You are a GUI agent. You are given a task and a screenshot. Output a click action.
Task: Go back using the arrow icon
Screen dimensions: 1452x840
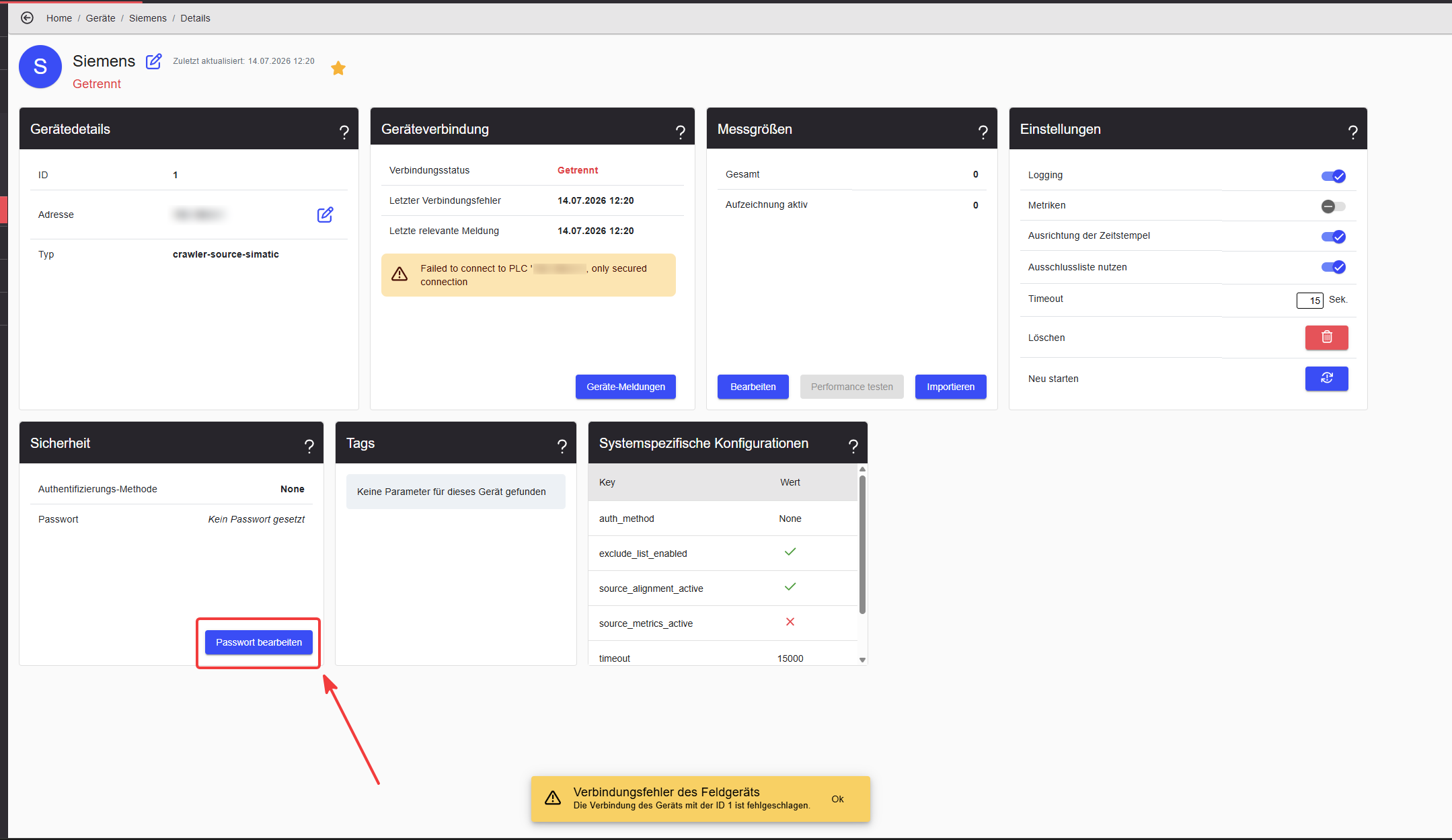click(27, 18)
